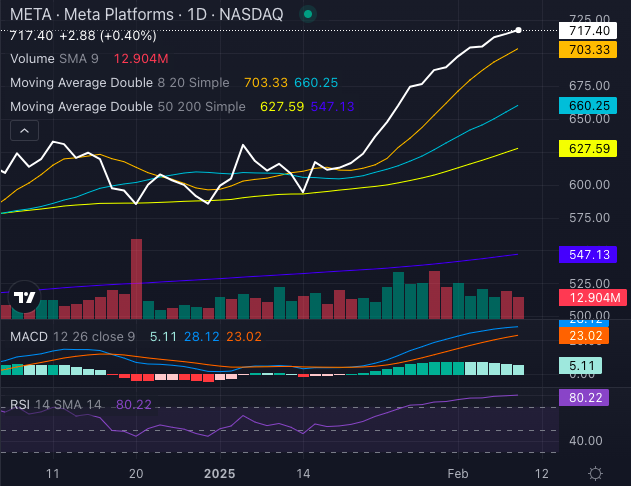The image size is (631, 486).
Task: Click the orange 703.33 price axis label
Action: click(x=588, y=49)
